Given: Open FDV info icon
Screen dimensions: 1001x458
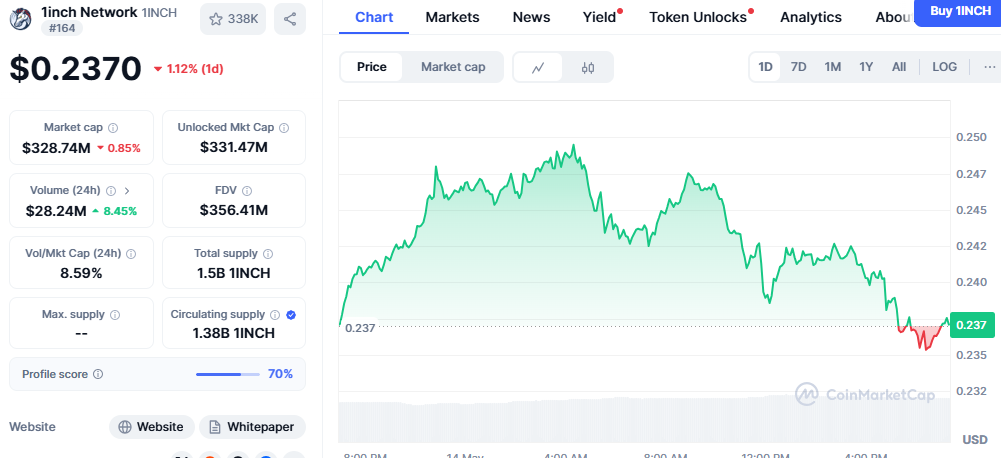Looking at the screenshot, I should pos(247,190).
